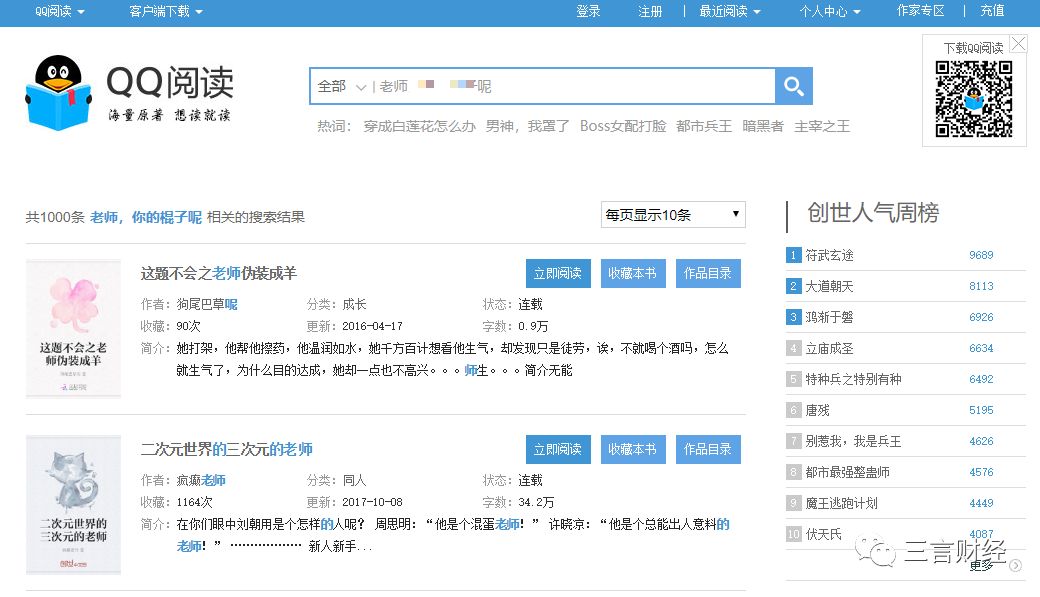Open 作家专区 in the top bar
Image resolution: width=1040 pixels, height=597 pixels.
pyautogui.click(x=920, y=11)
